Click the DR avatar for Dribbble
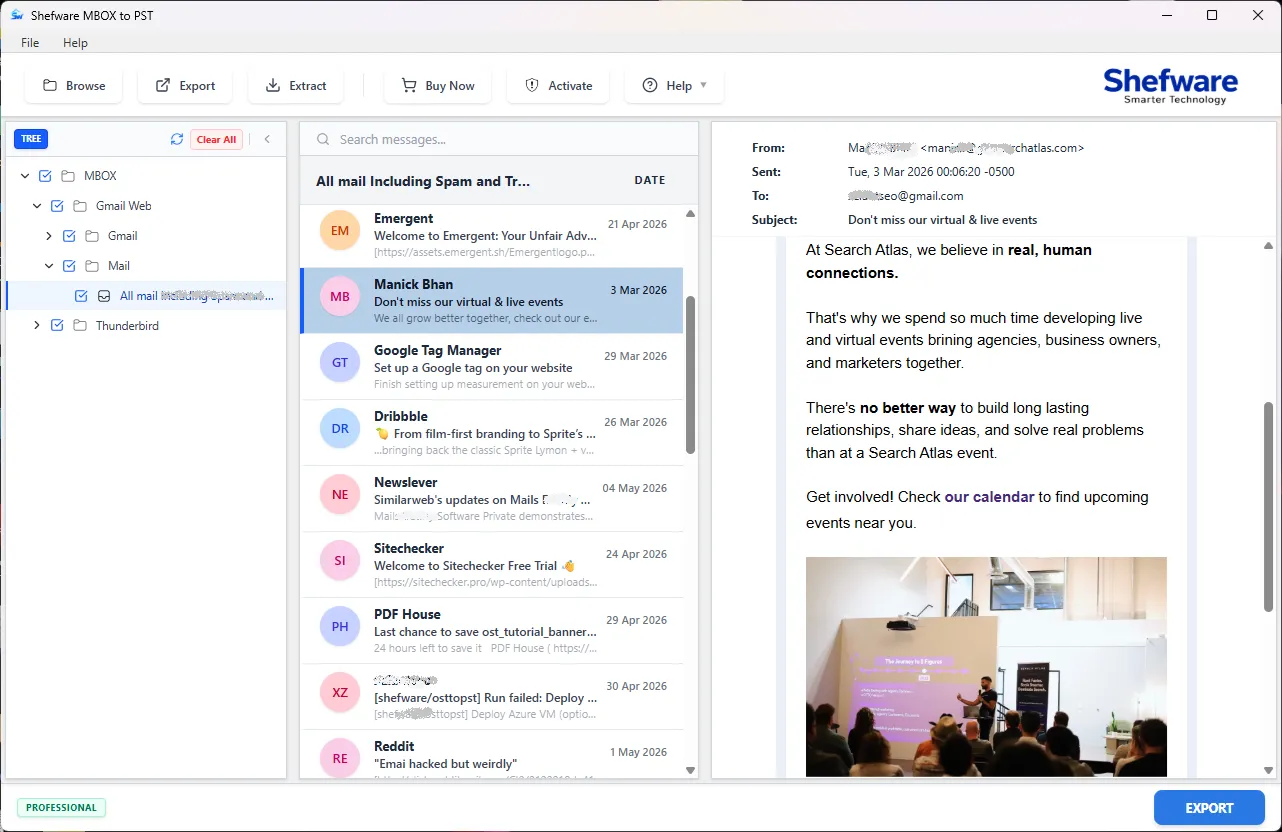 (340, 428)
